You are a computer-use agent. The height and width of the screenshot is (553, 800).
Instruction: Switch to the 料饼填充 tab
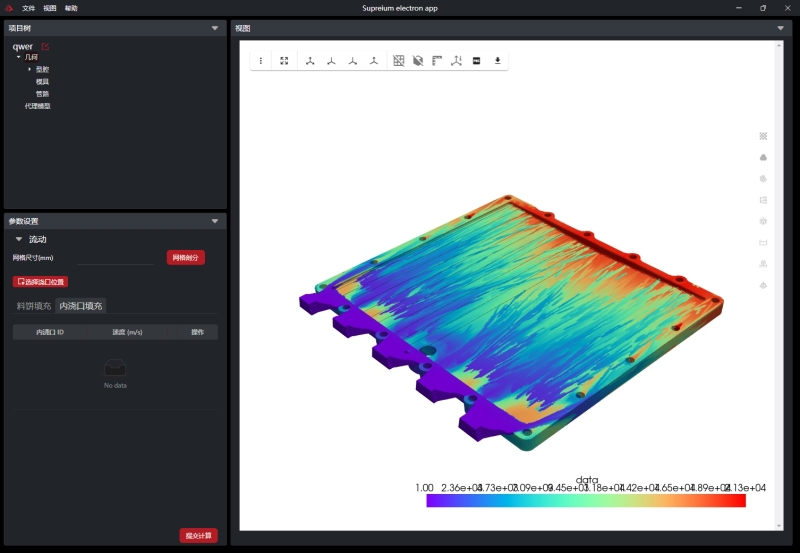click(34, 306)
